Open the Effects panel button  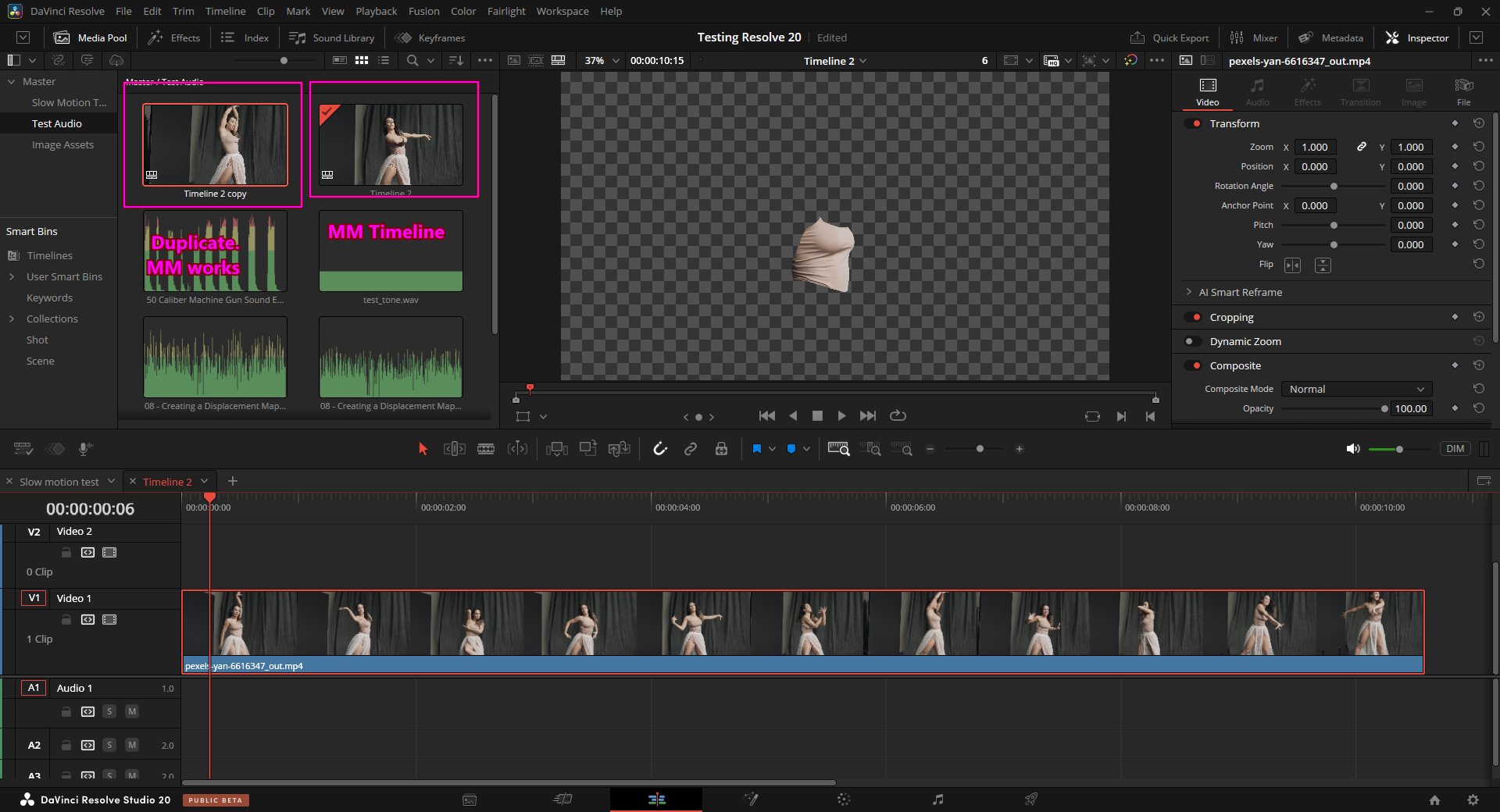coord(174,37)
